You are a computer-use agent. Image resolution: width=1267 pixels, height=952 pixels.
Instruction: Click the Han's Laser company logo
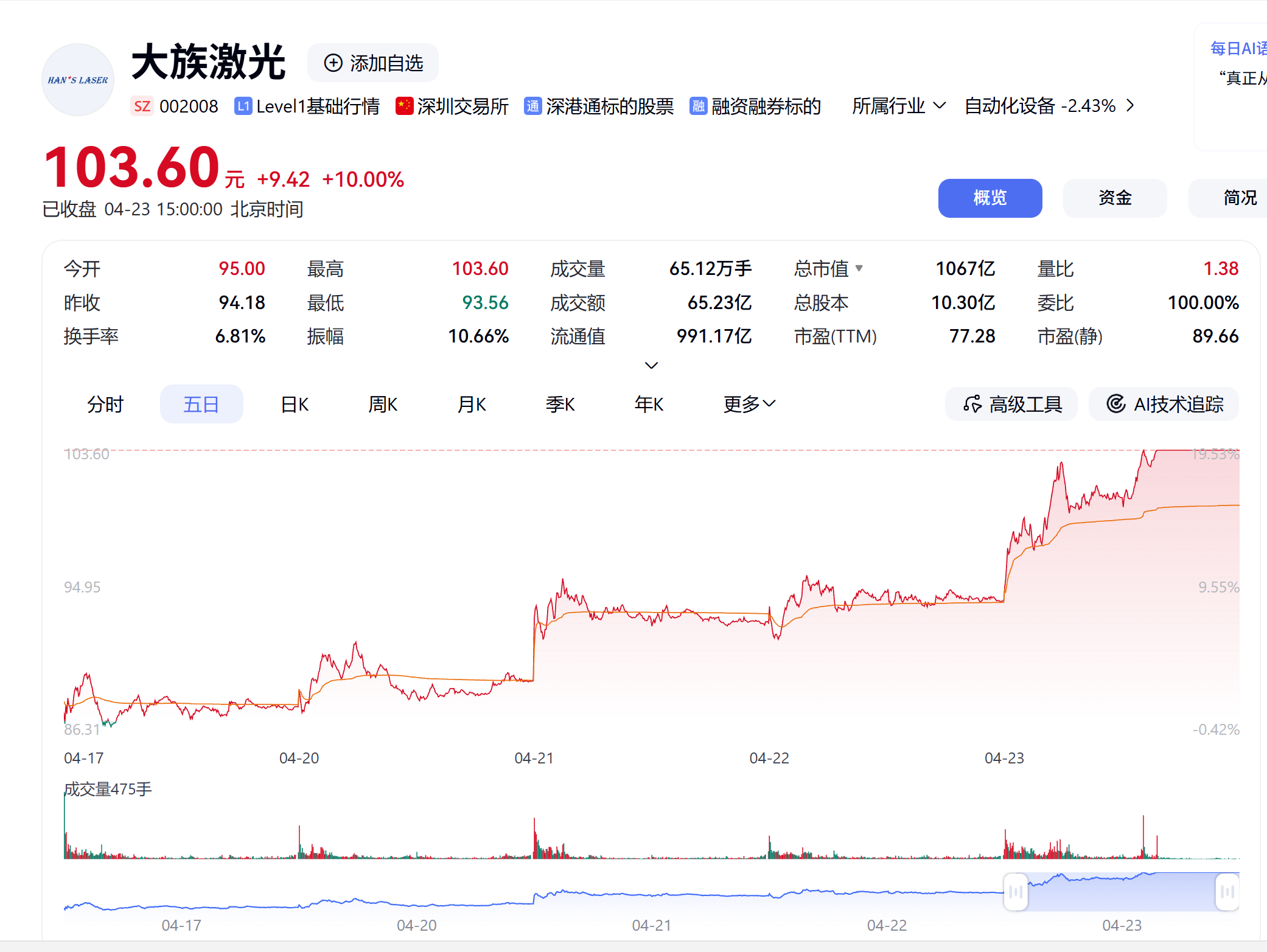point(78,80)
